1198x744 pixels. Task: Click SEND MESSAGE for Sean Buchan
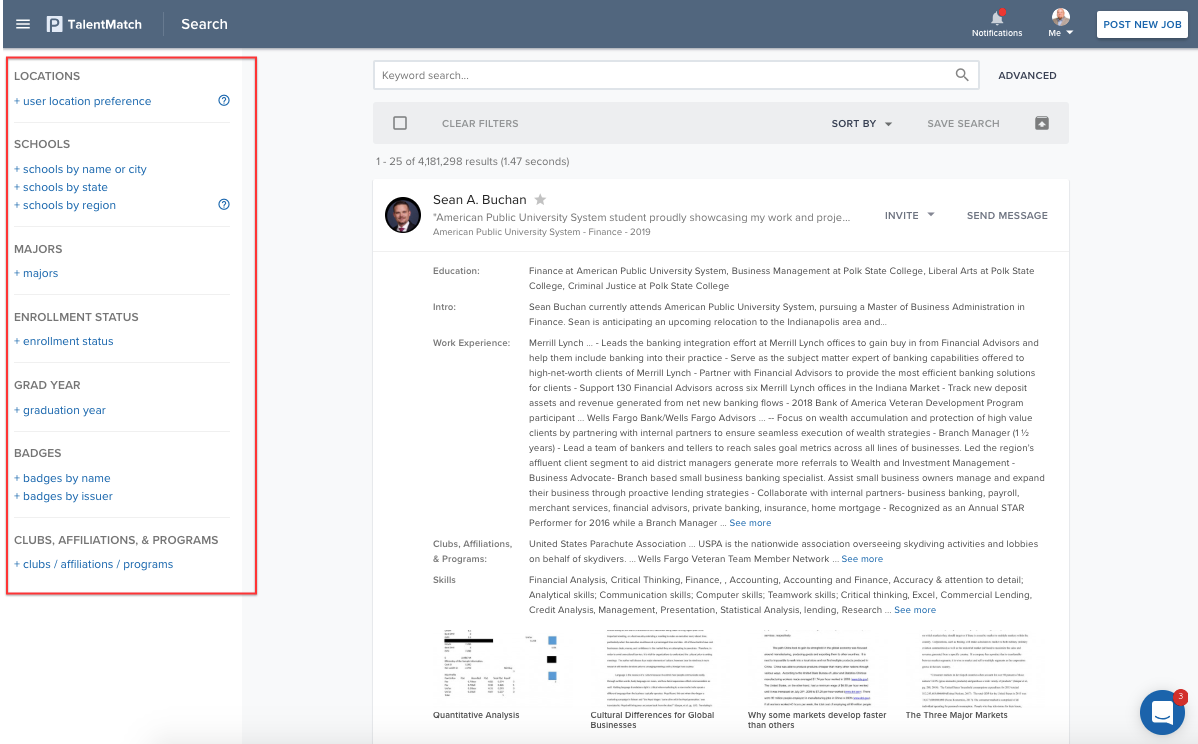[1007, 215]
